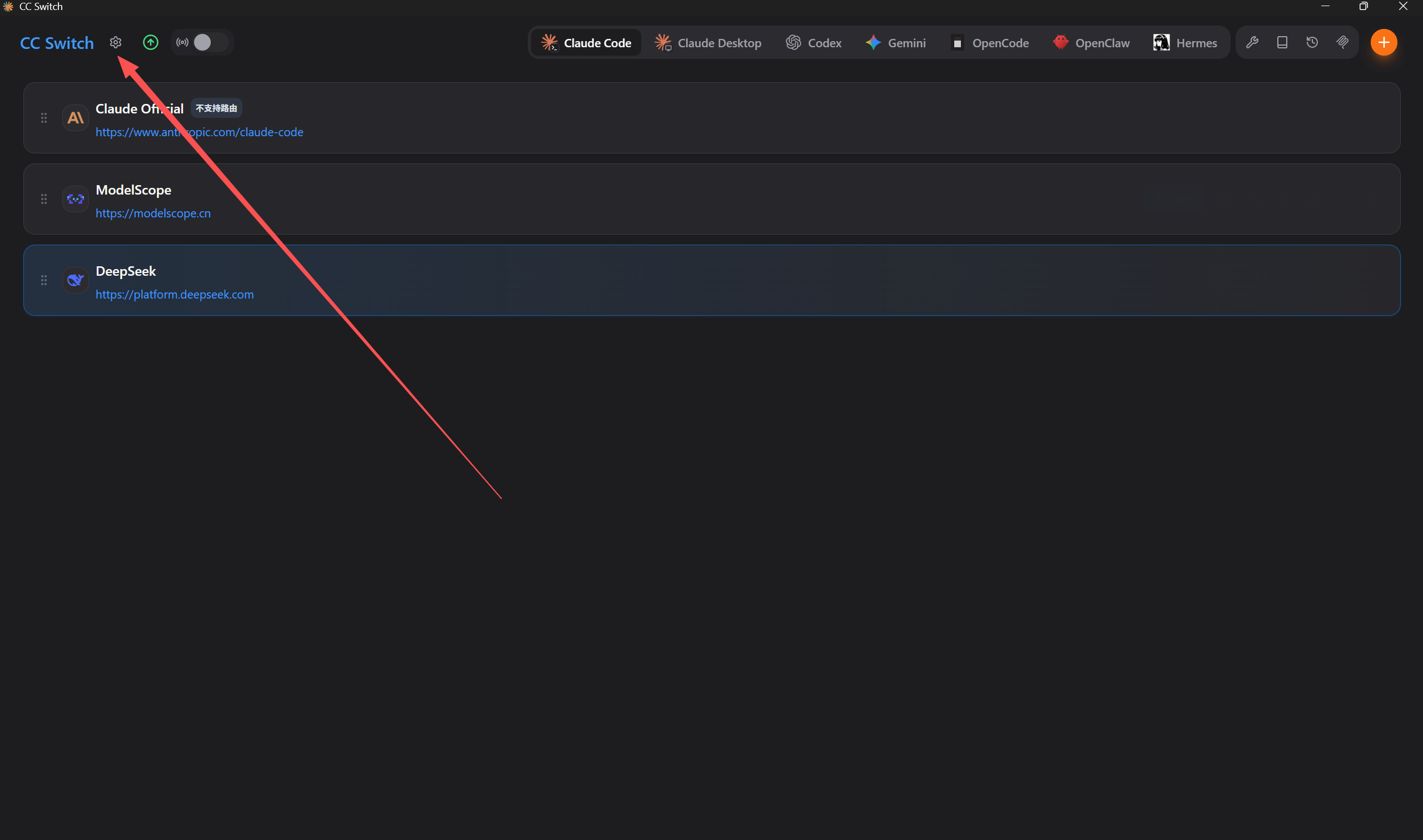Open the Hermes tab
The width and height of the screenshot is (1423, 840).
pos(1184,42)
